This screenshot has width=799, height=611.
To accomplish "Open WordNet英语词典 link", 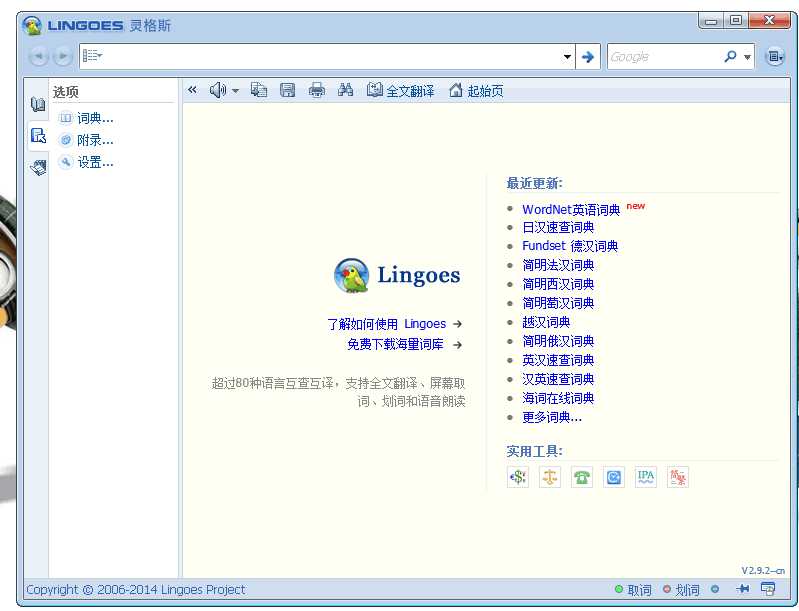I will (571, 209).
